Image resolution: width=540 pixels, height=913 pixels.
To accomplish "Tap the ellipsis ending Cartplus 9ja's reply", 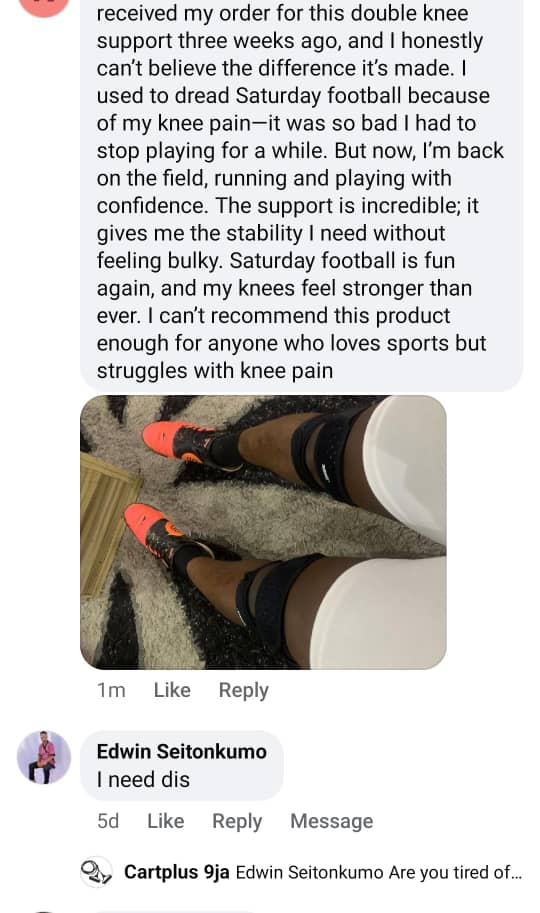I will (x=517, y=875).
